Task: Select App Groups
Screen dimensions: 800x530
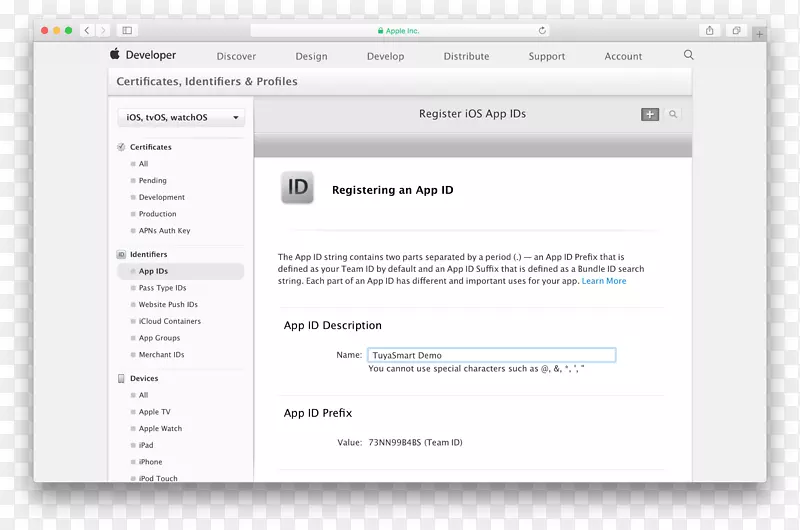Action: coord(159,338)
